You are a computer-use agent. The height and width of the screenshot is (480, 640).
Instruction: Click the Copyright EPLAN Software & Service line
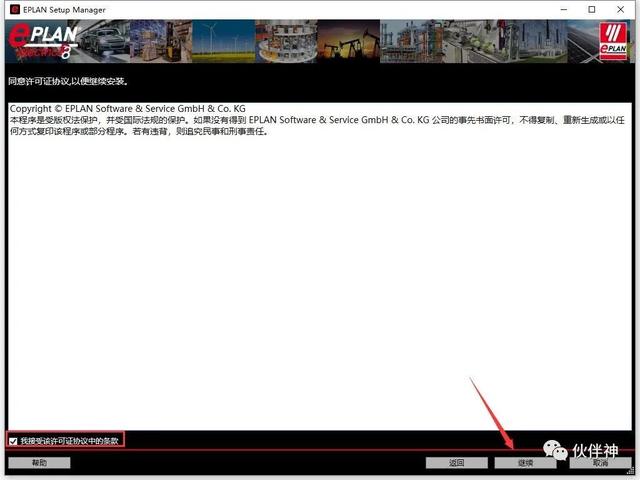tap(127, 109)
